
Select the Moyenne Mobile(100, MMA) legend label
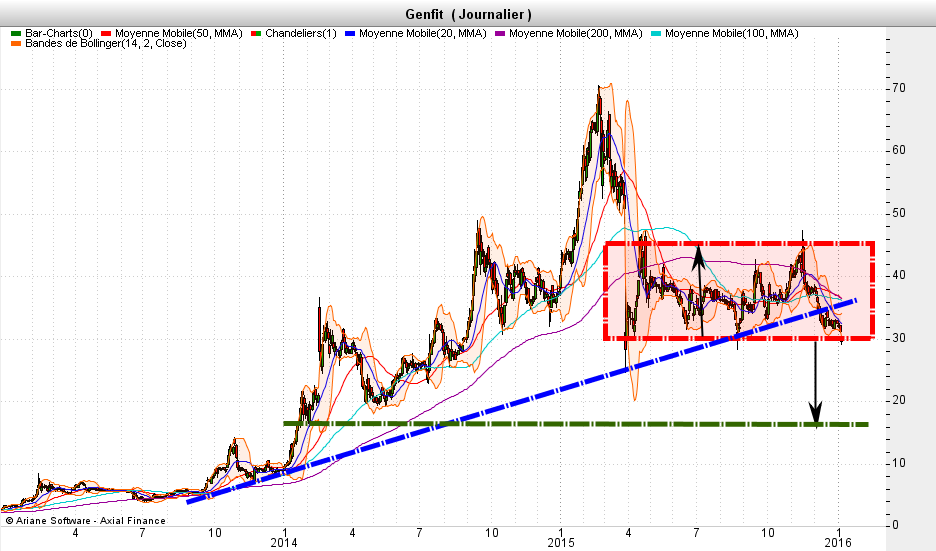[x=731, y=34]
